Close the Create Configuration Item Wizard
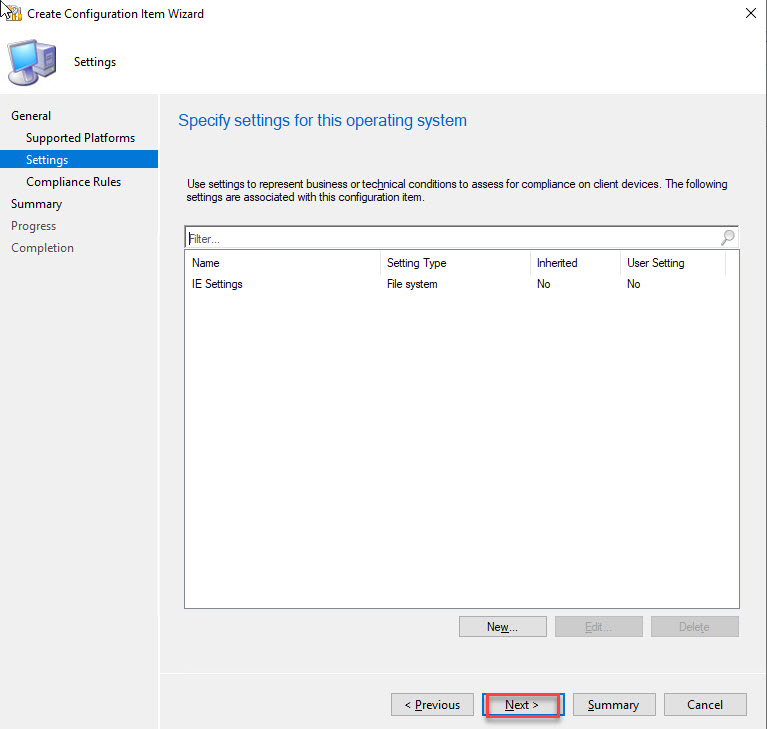The image size is (767, 729). click(x=750, y=14)
